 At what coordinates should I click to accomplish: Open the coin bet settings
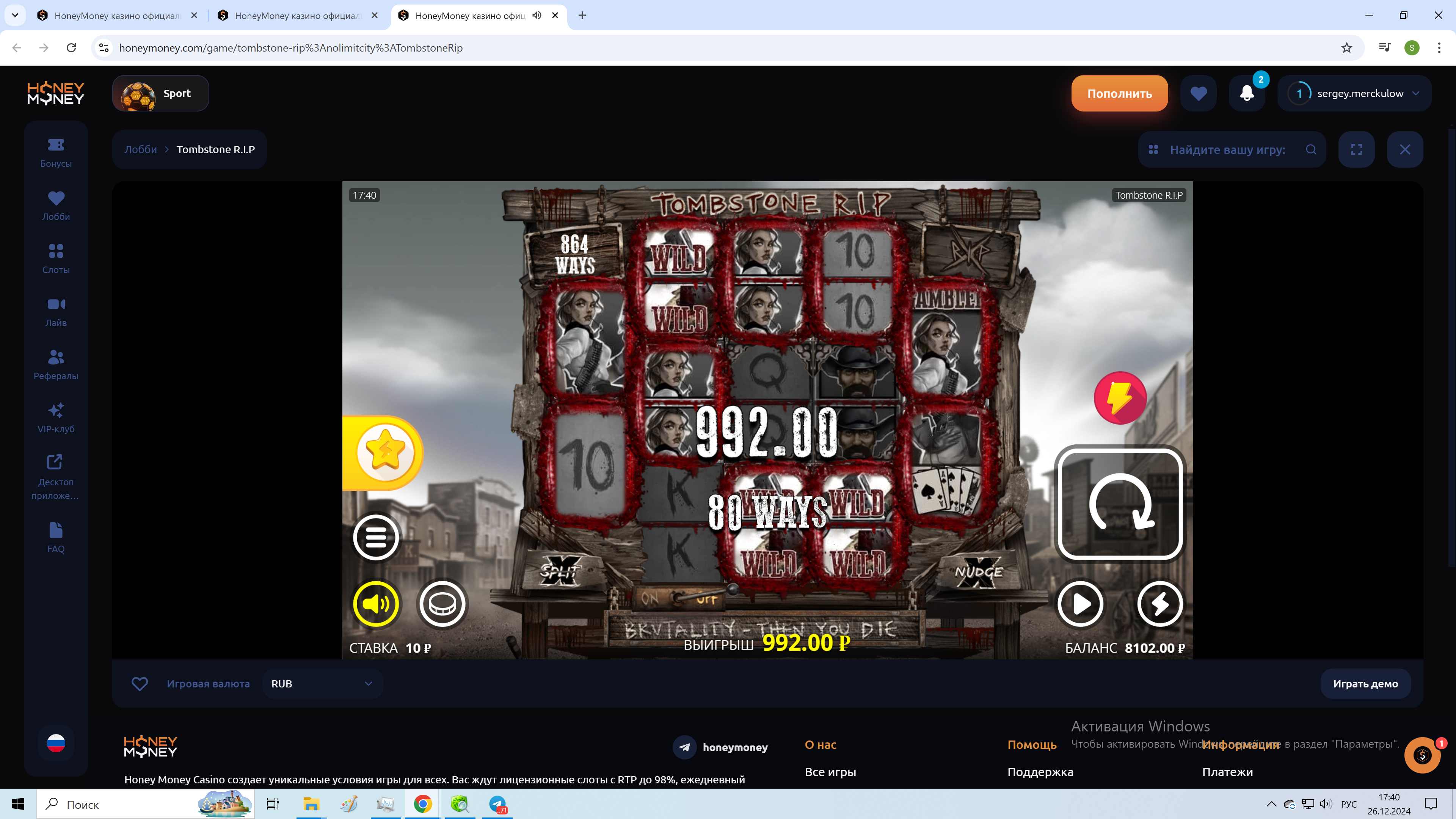pos(442,604)
